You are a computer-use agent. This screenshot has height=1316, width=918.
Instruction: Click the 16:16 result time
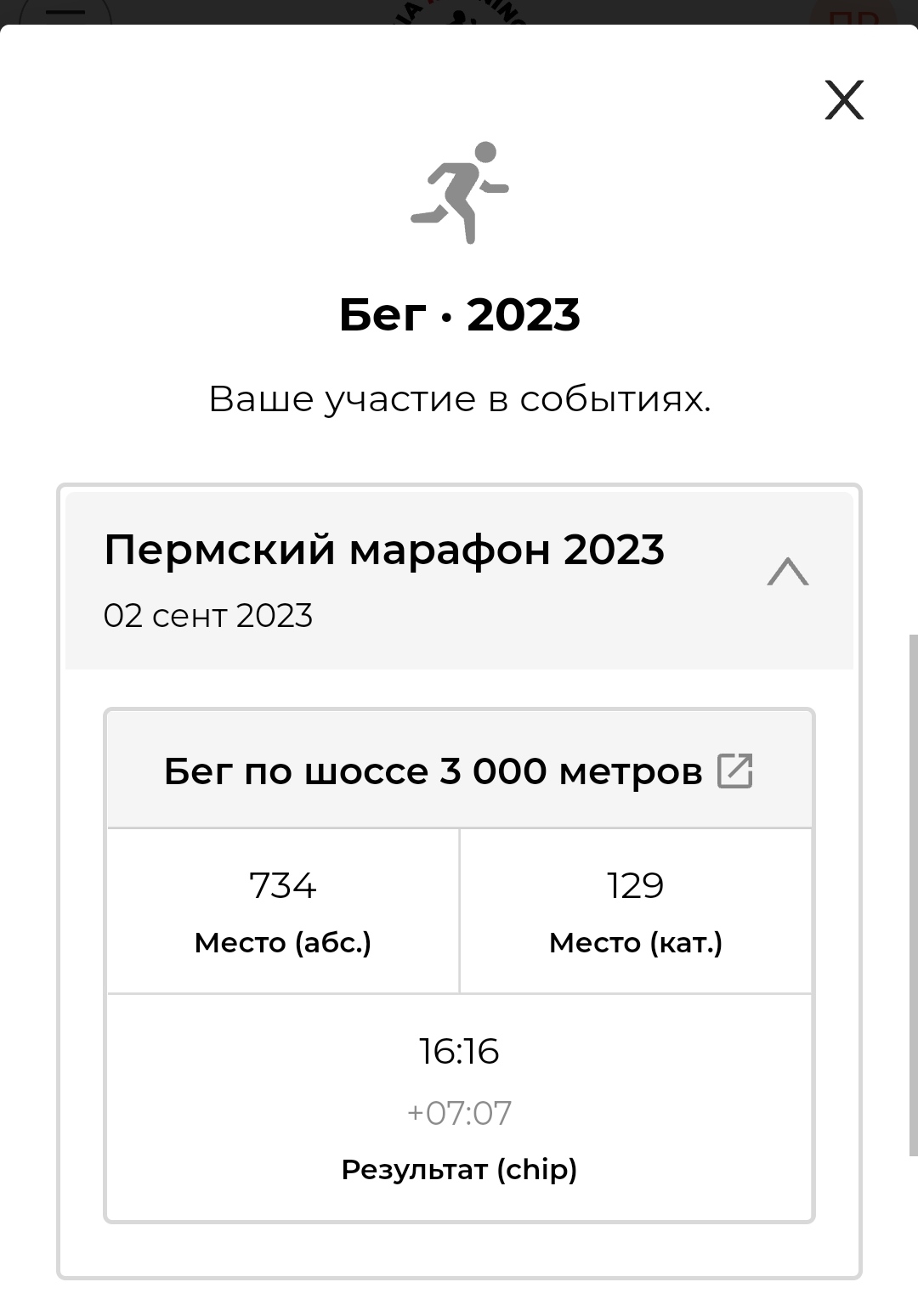click(x=459, y=1051)
